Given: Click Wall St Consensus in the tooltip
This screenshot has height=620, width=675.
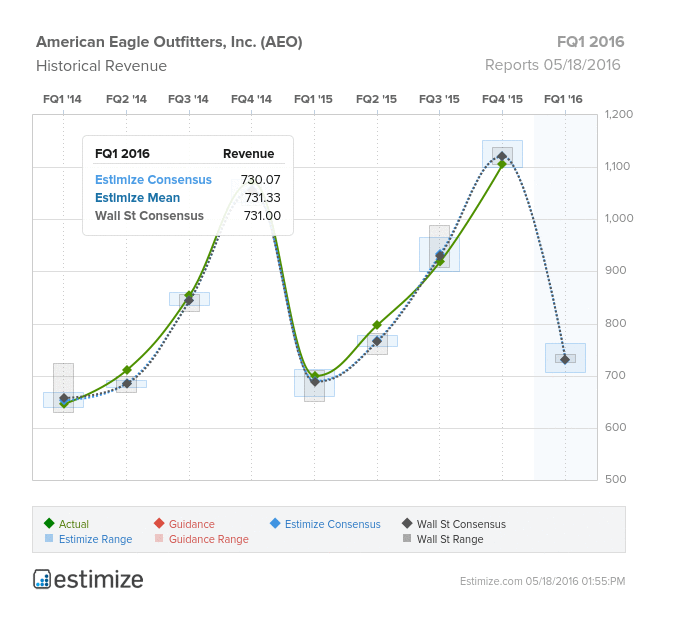Looking at the screenshot, I should click(x=149, y=216).
